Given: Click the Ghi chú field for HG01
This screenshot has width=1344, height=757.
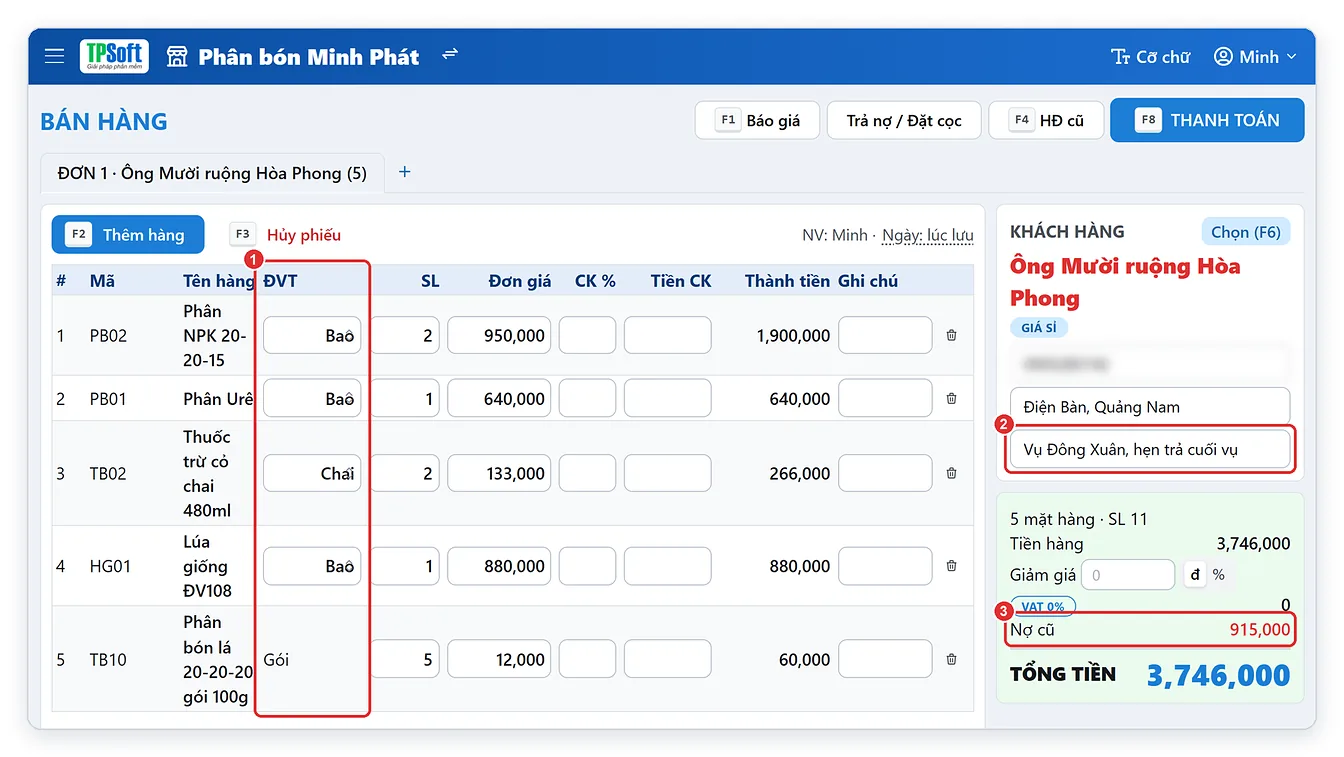Looking at the screenshot, I should [x=885, y=566].
